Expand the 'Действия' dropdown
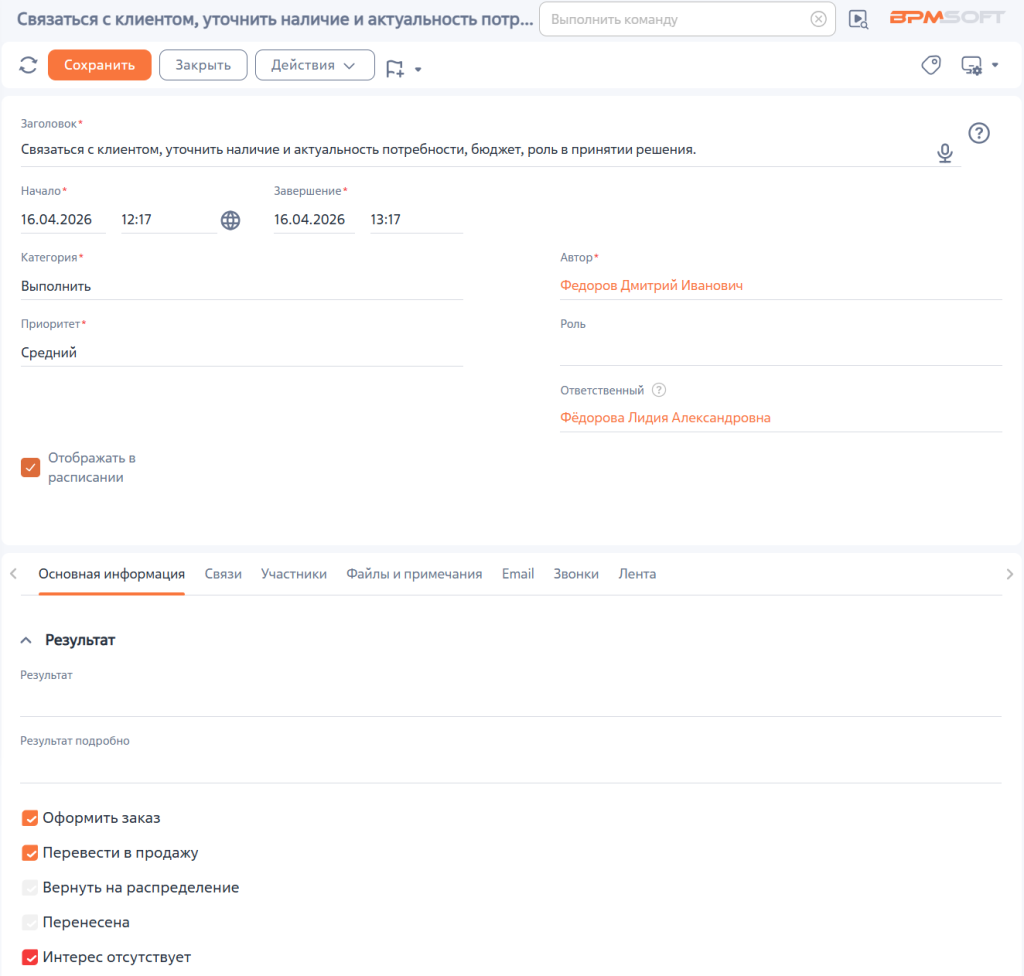 coord(315,65)
